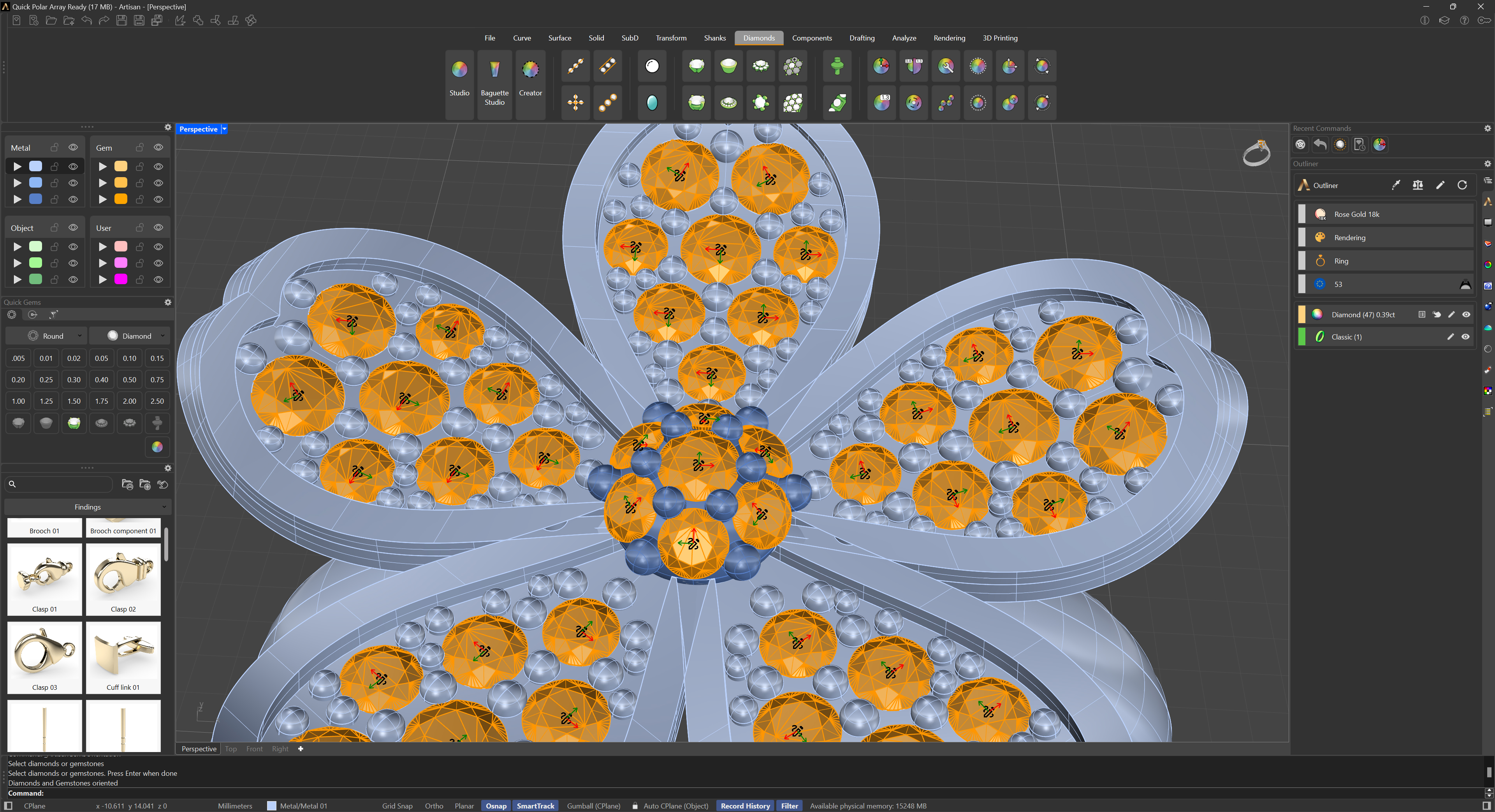Click the Save file icon in top toolbar
The height and width of the screenshot is (812, 1495).
pyautogui.click(x=121, y=21)
